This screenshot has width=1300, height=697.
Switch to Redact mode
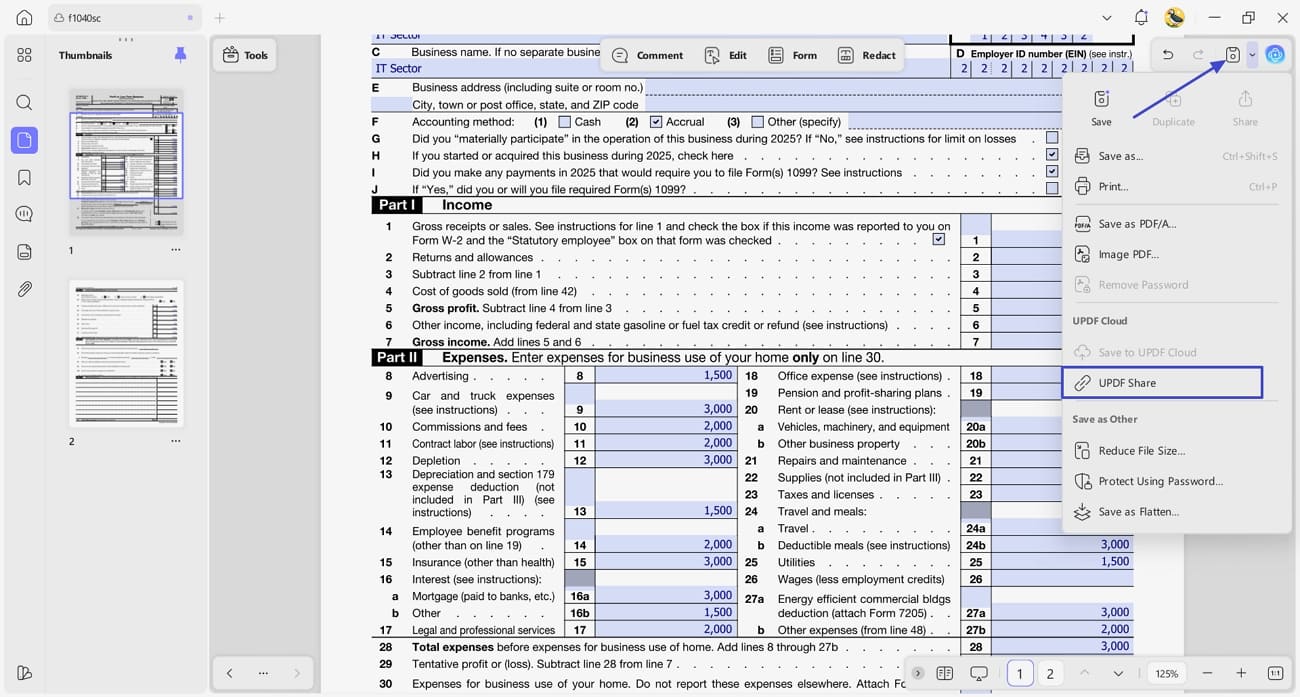click(x=867, y=55)
